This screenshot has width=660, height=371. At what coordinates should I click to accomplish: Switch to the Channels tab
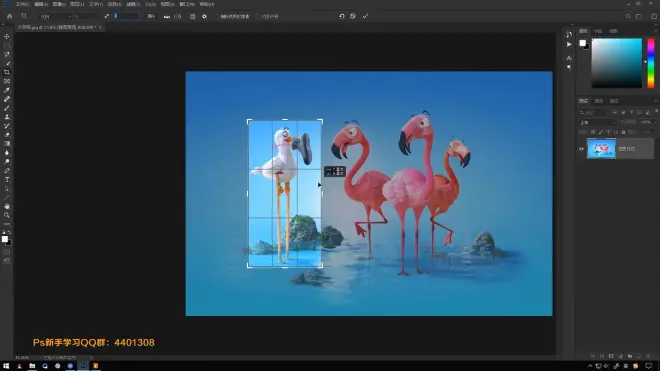[599, 101]
